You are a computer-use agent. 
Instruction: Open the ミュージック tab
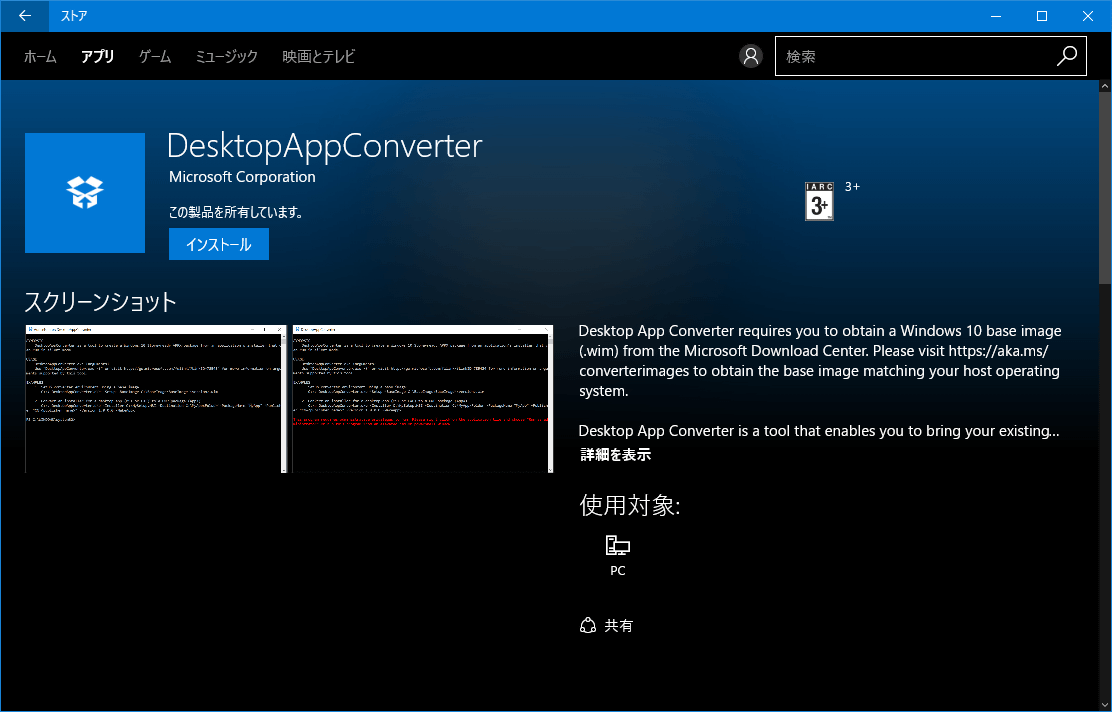click(227, 57)
